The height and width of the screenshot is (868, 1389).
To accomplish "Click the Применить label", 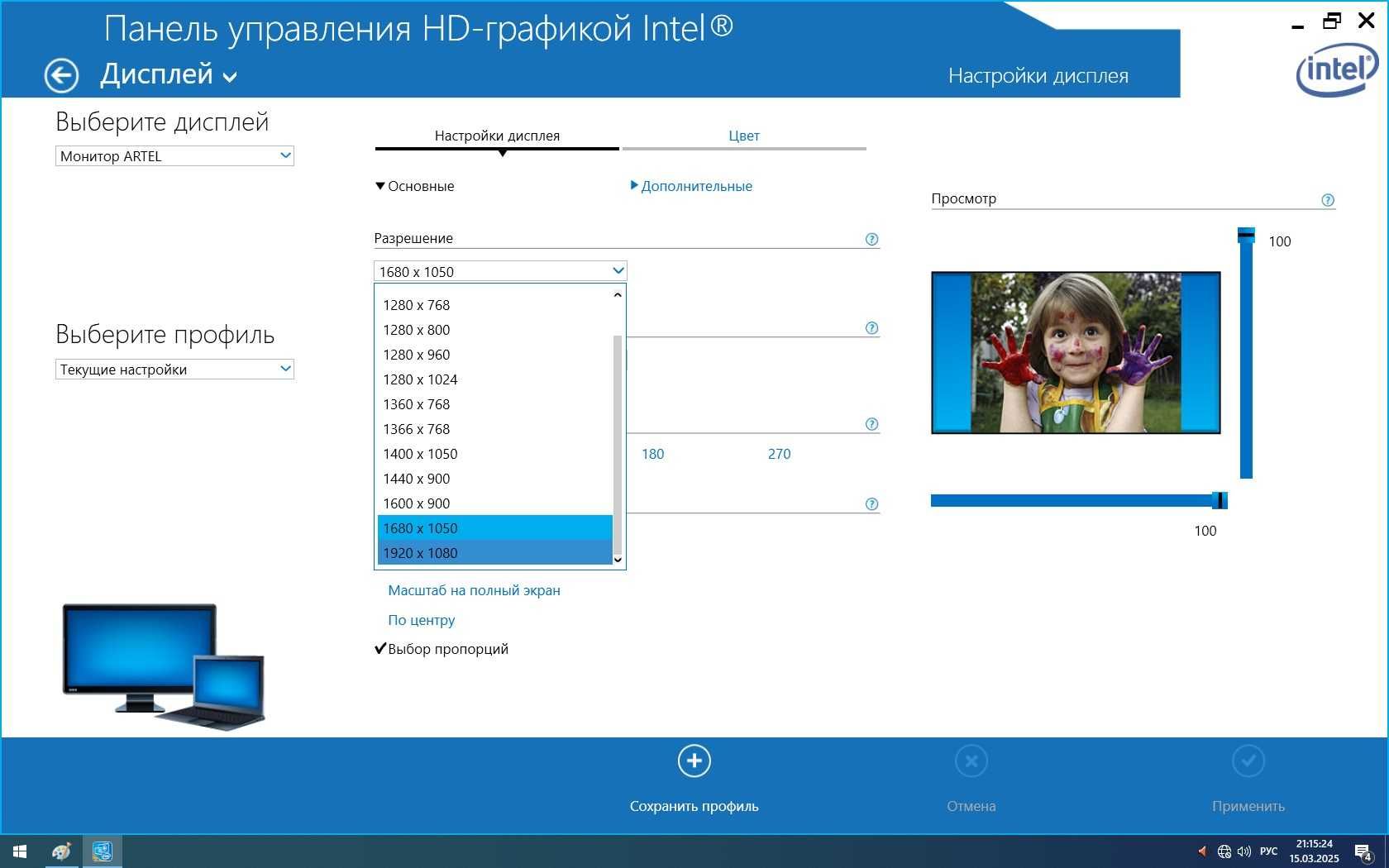I will pyautogui.click(x=1248, y=806).
